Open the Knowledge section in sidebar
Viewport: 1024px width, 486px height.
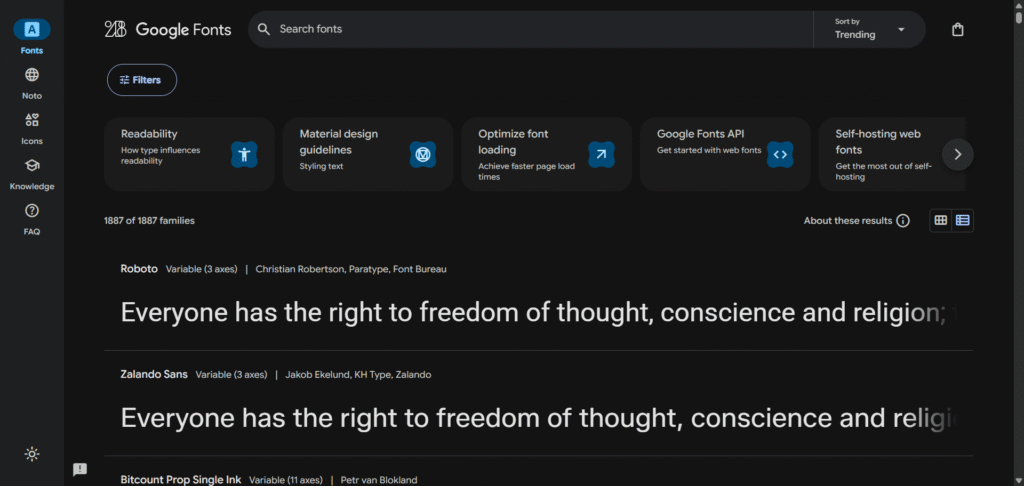pyautogui.click(x=32, y=172)
